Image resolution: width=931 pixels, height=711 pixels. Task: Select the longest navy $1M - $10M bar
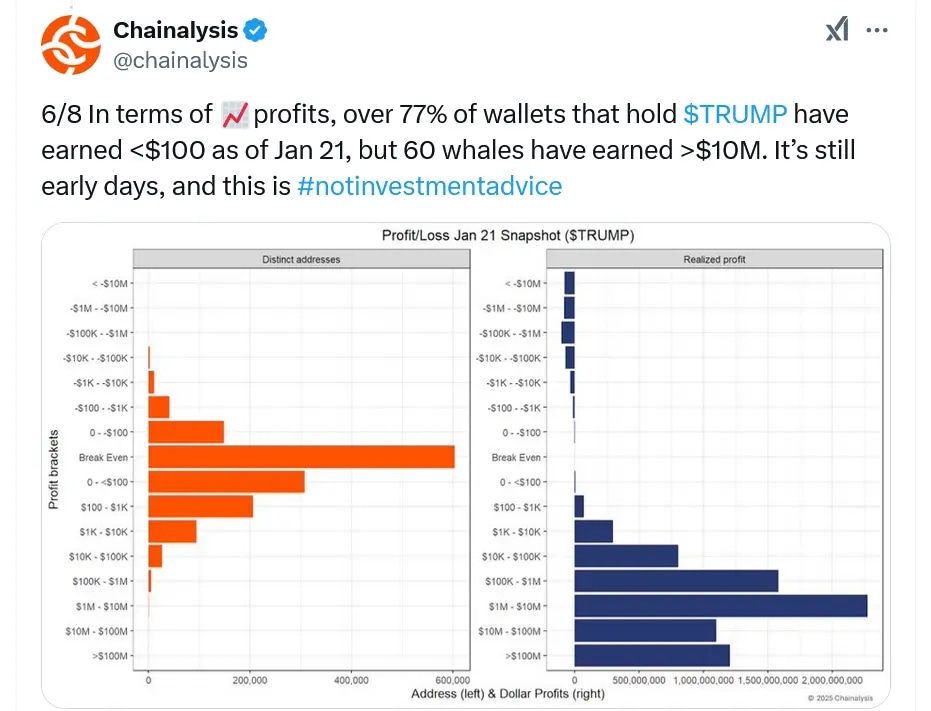point(720,605)
